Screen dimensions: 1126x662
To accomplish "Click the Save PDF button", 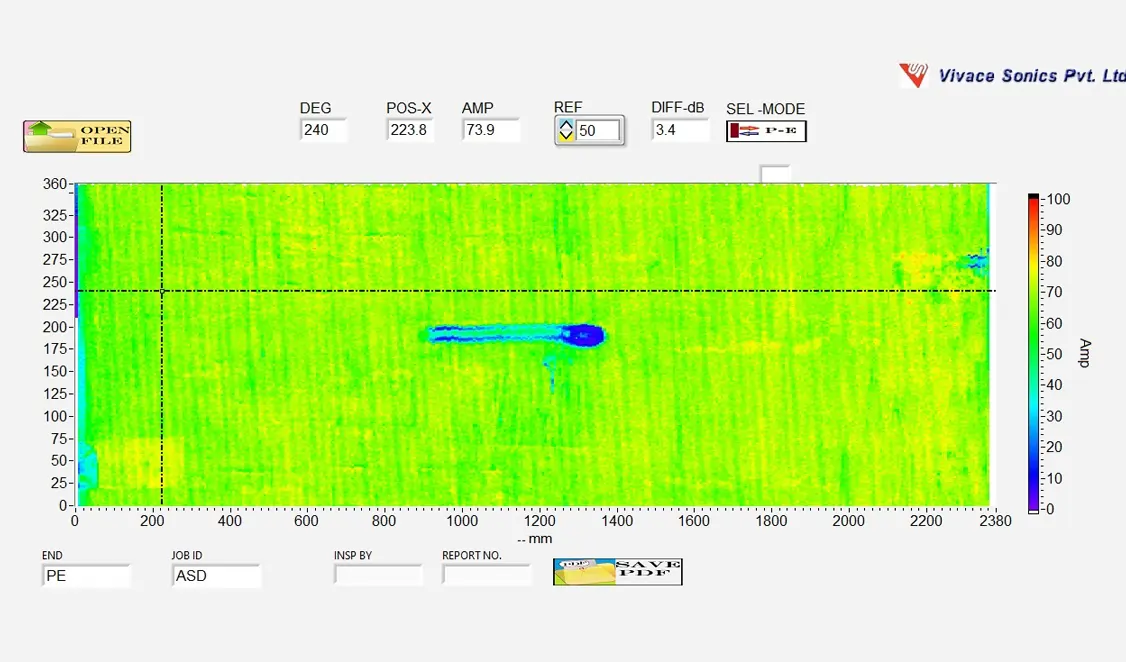I will click(618, 572).
